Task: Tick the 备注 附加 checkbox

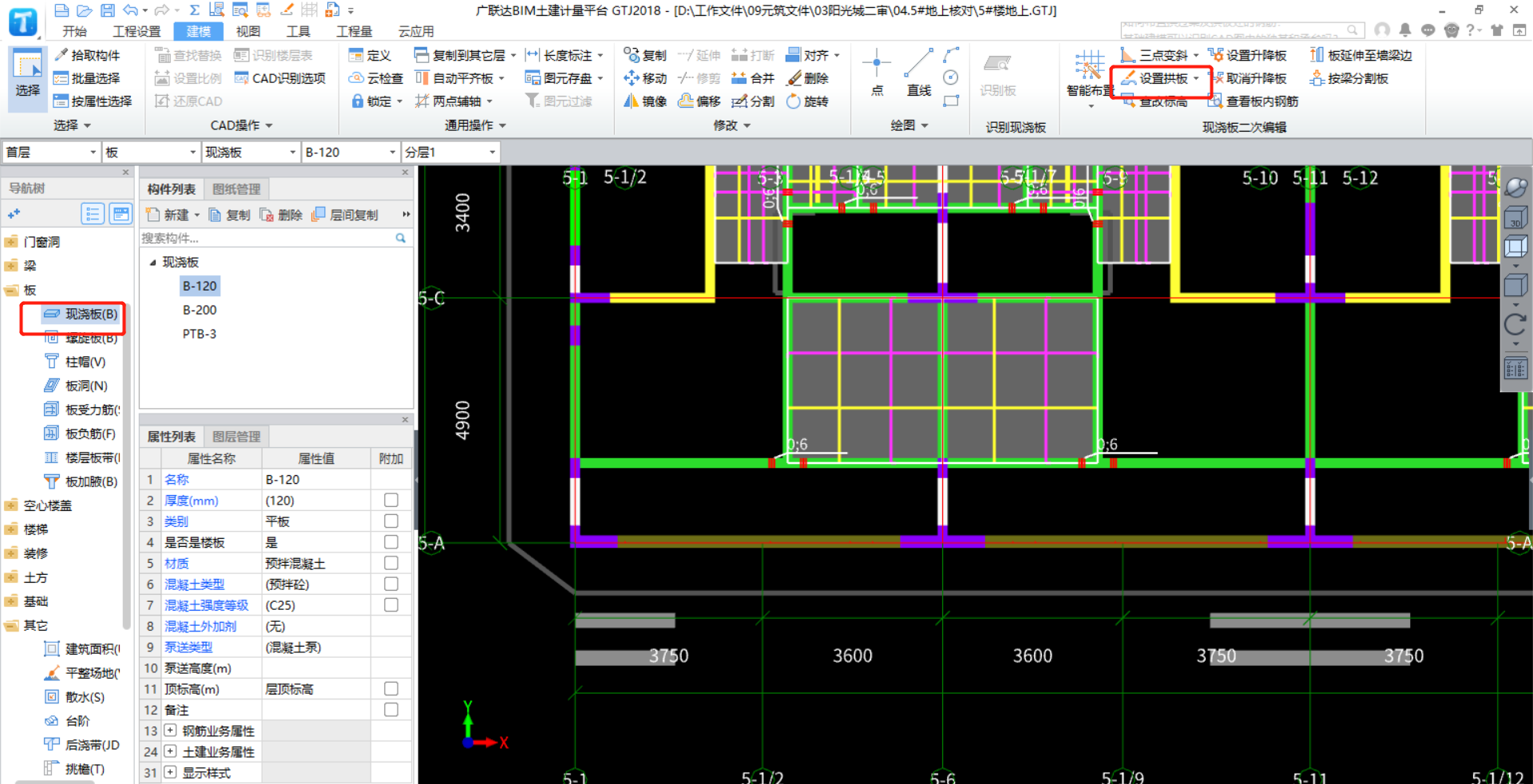Action: 391,710
